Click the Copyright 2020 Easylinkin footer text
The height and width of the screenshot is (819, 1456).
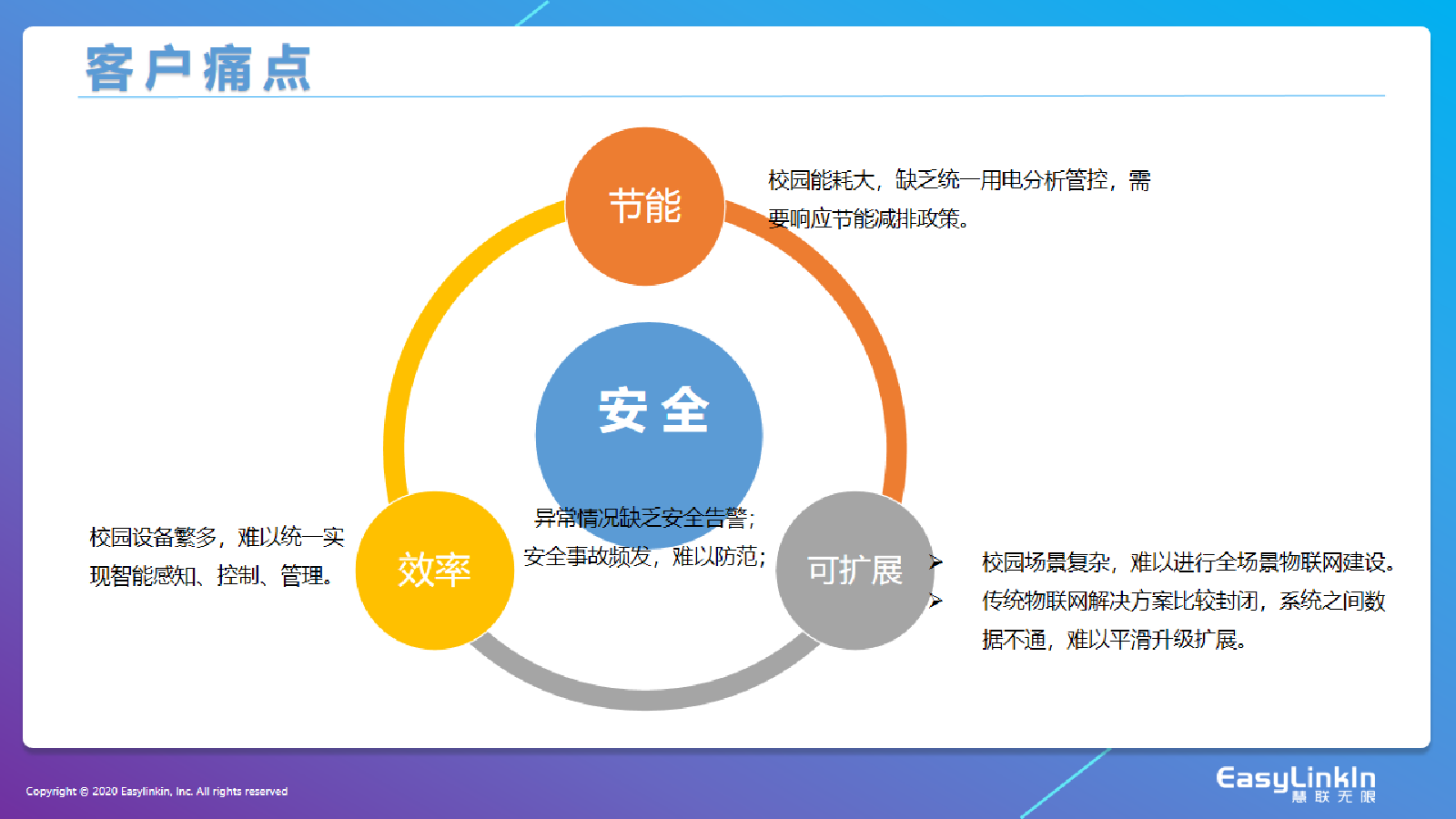pyautogui.click(x=157, y=792)
